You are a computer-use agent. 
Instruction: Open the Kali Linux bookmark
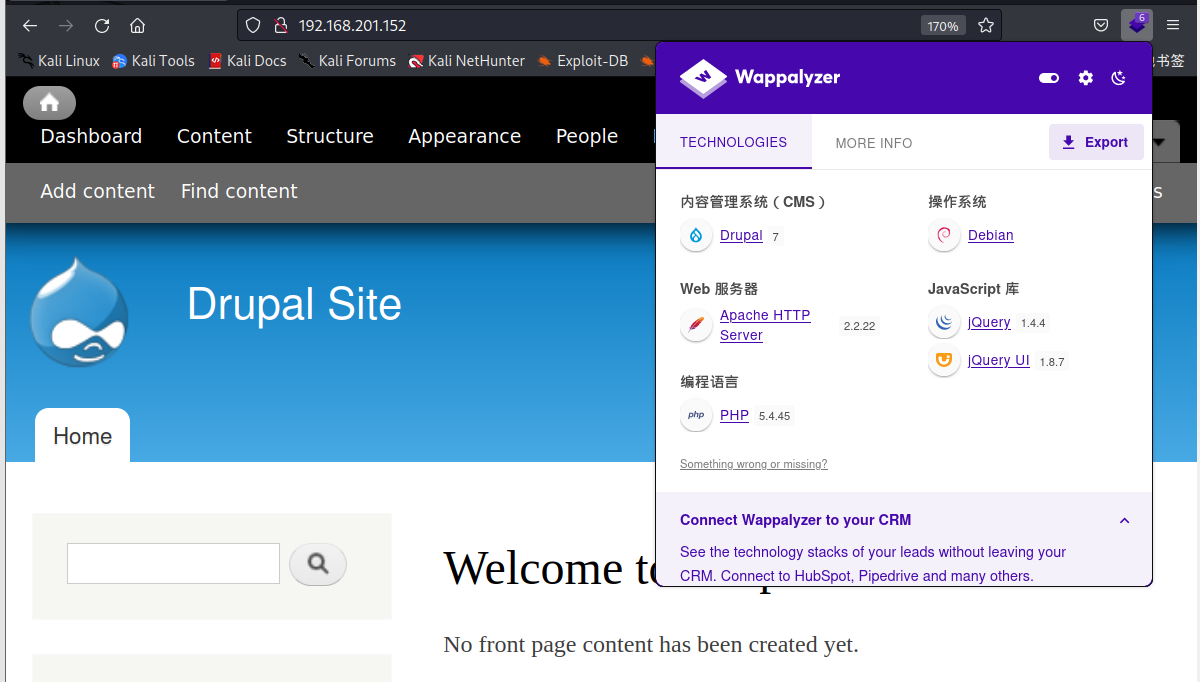(x=59, y=61)
